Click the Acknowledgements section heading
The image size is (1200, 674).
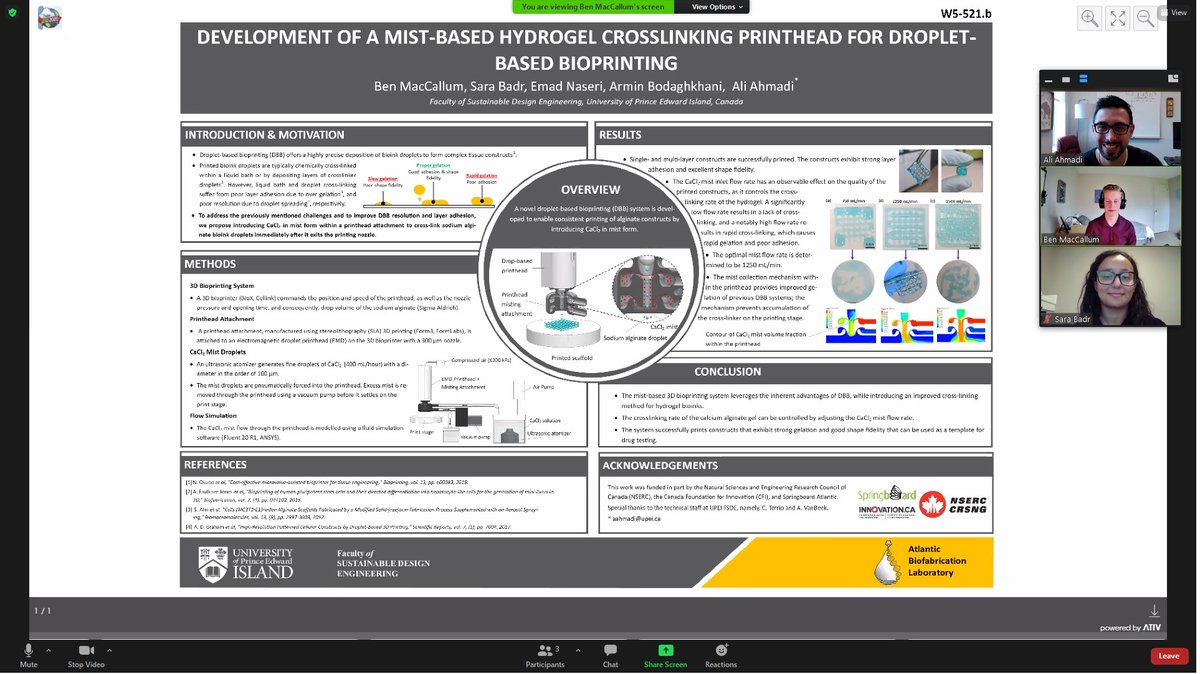click(660, 465)
